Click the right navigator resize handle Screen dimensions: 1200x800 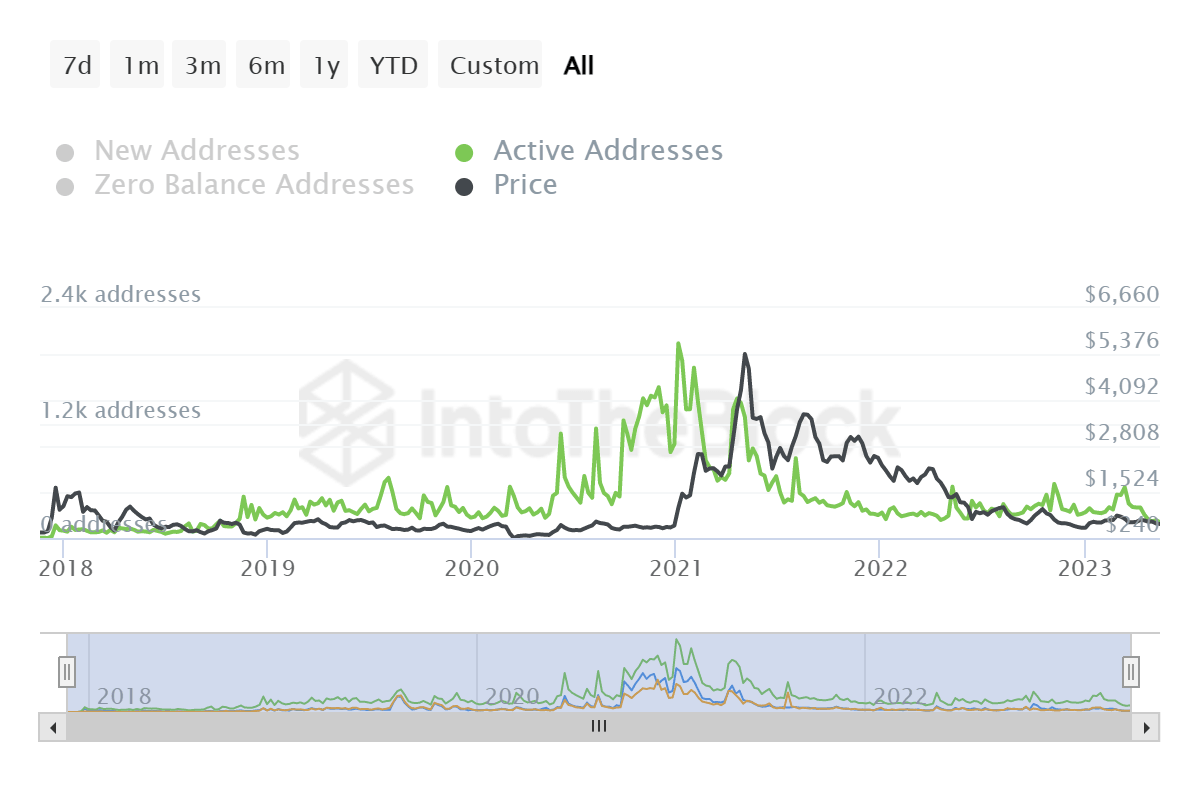point(1130,672)
